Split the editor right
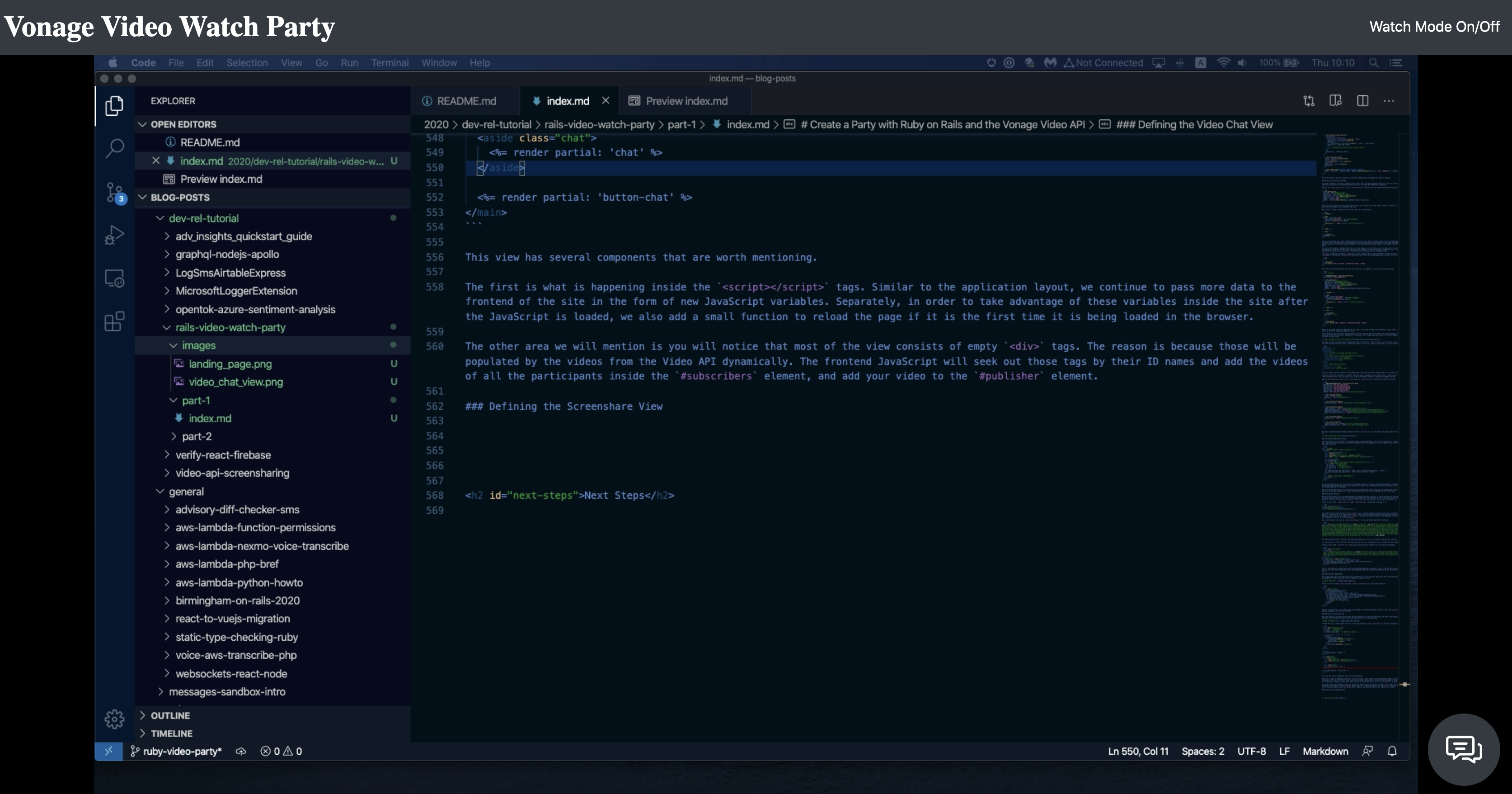1512x794 pixels. [x=1362, y=101]
